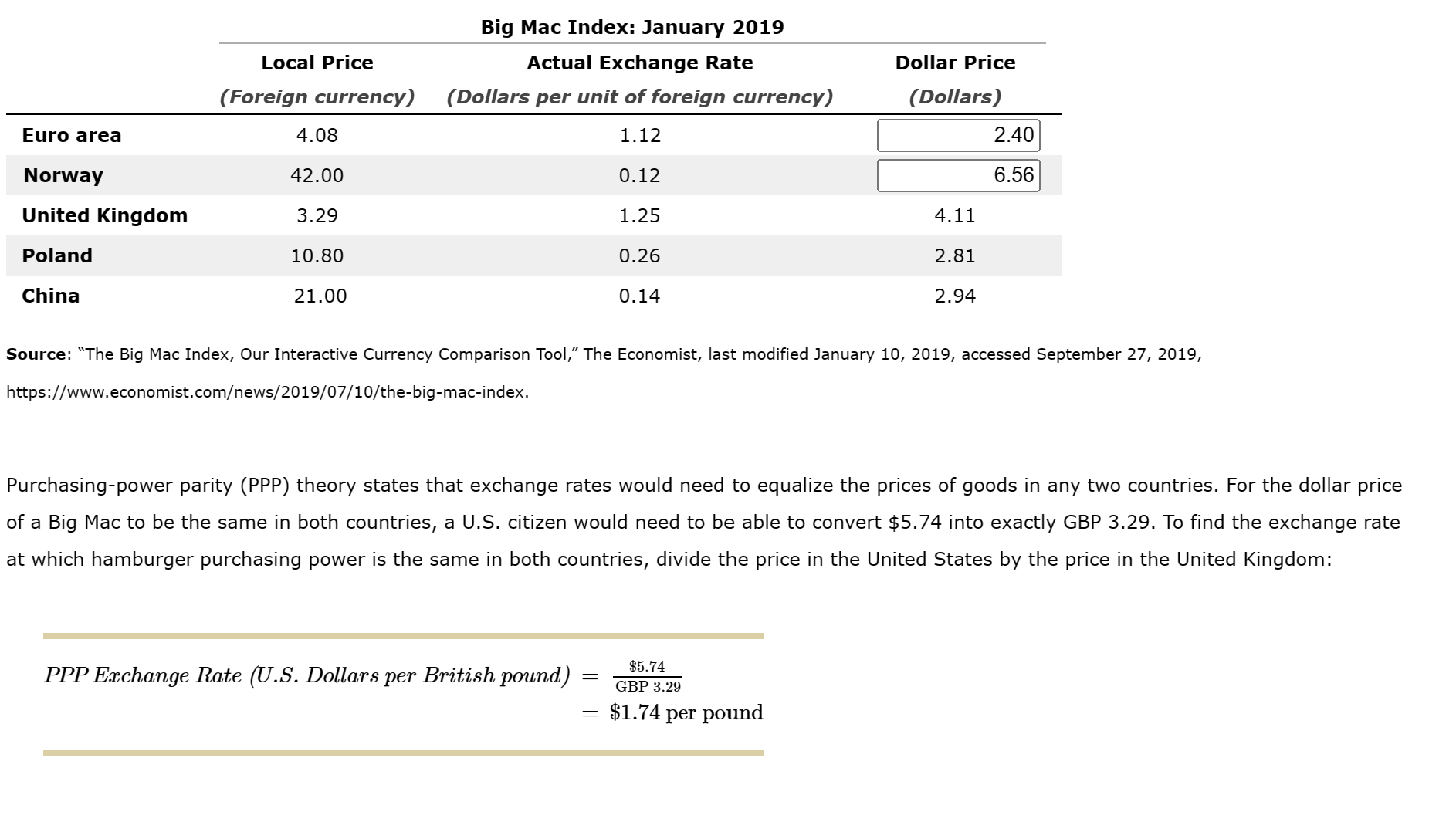Select the Dollar Price column header
Screen dimensions: 1456x829
[955, 63]
